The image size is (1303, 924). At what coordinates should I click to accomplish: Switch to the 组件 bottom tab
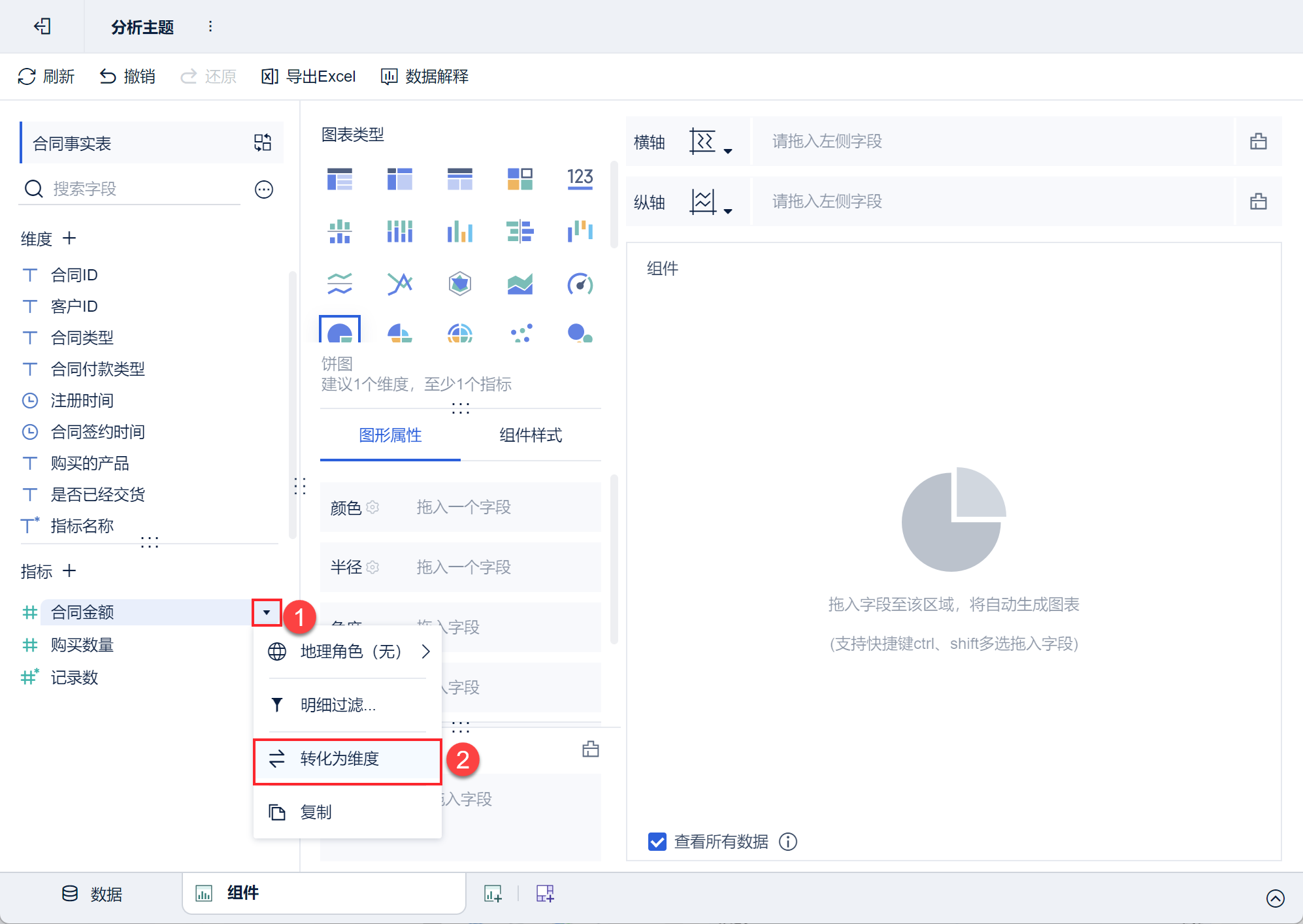pos(324,893)
